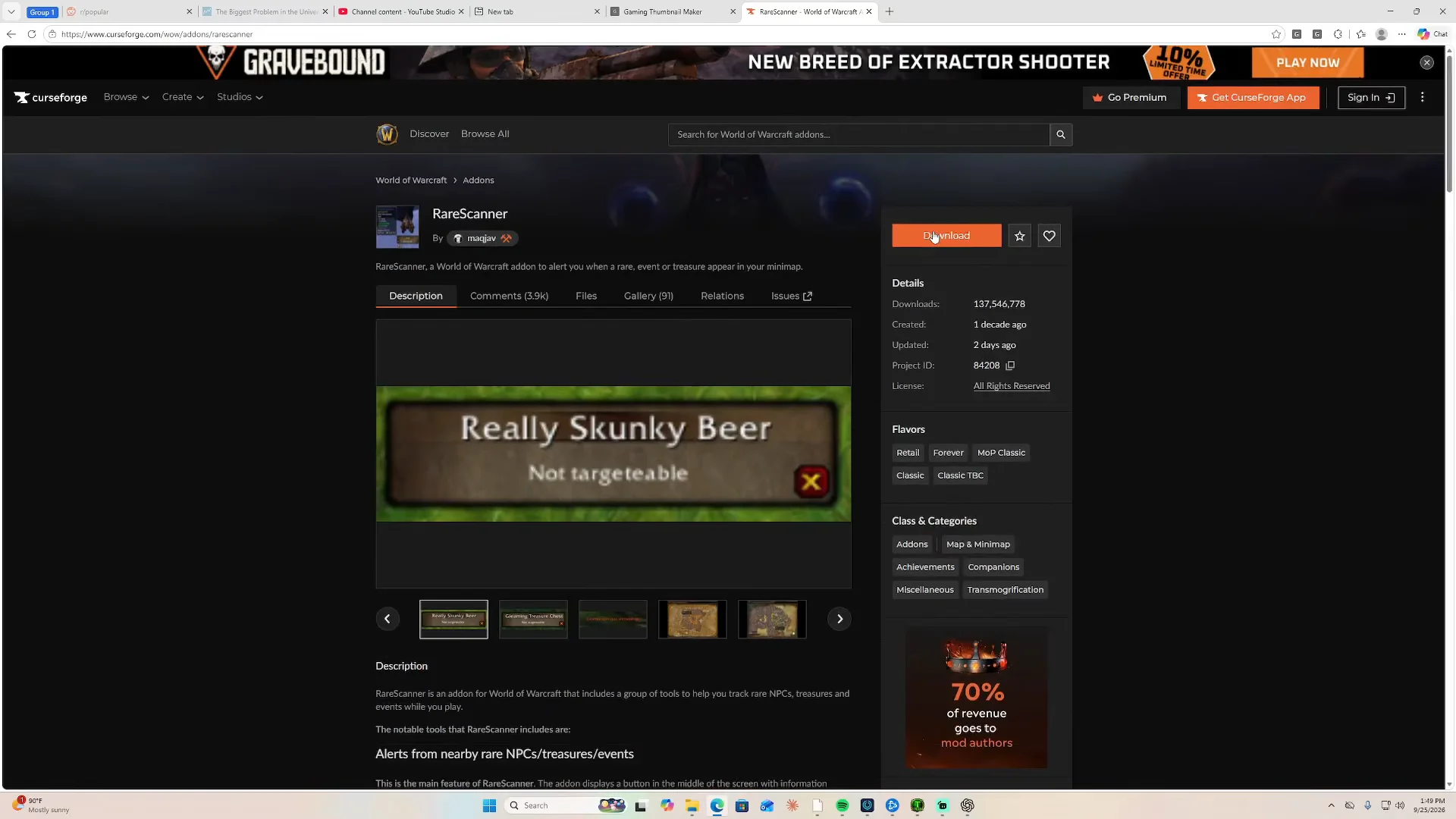Viewport: 1456px width, 819px height.
Task: Open the Companions category tag
Action: point(993,567)
